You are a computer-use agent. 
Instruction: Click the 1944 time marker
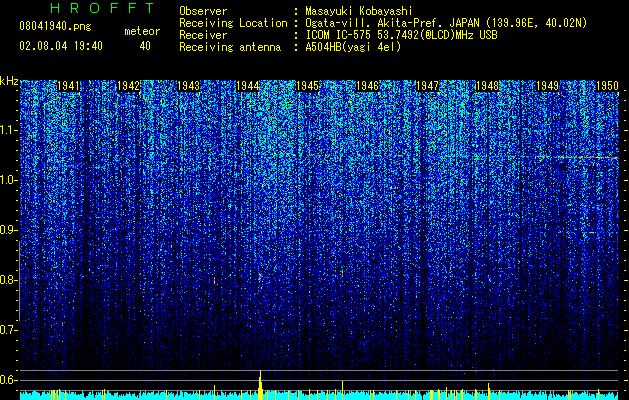pos(248,86)
